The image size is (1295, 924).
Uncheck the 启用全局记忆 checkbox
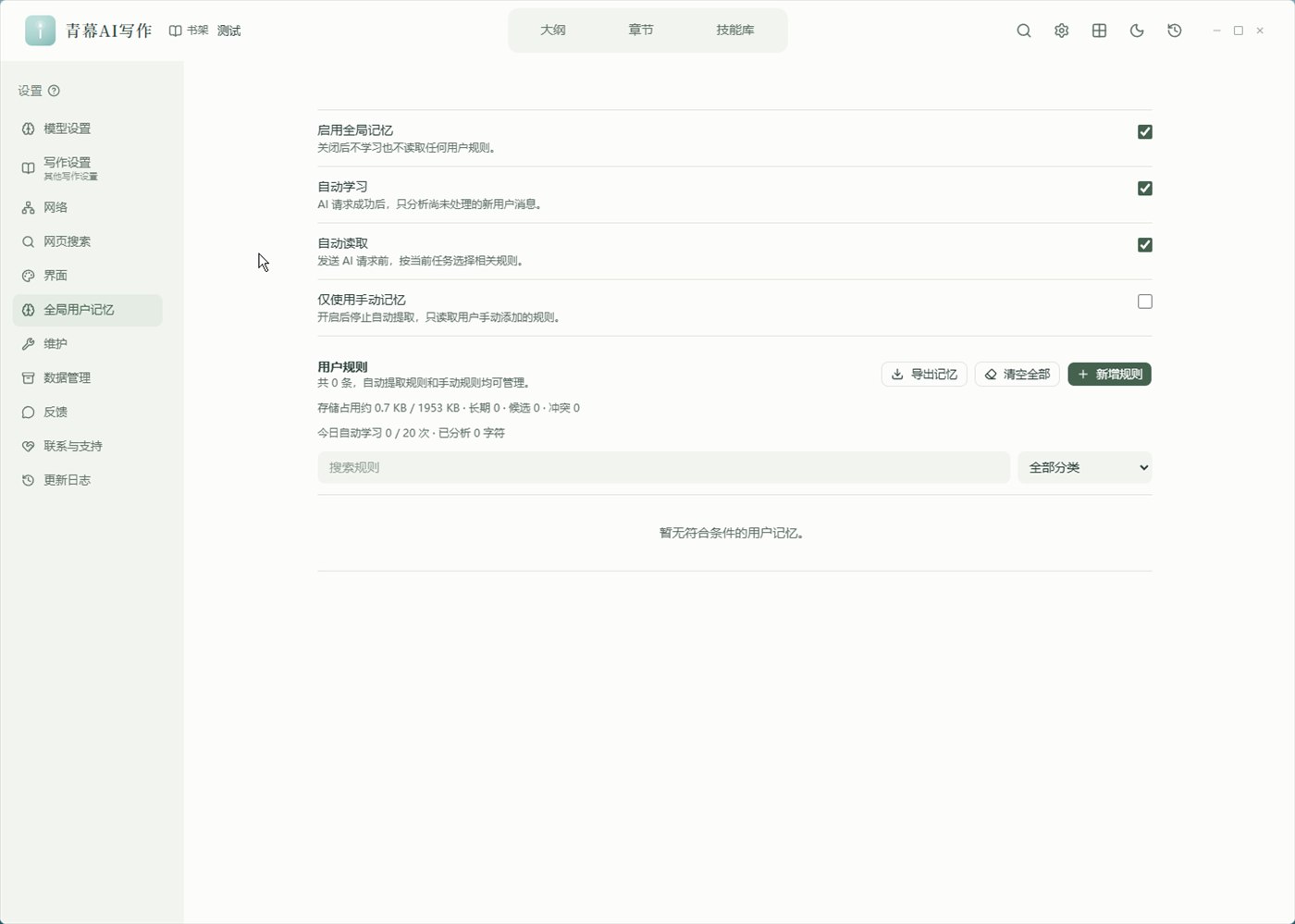pyautogui.click(x=1145, y=131)
